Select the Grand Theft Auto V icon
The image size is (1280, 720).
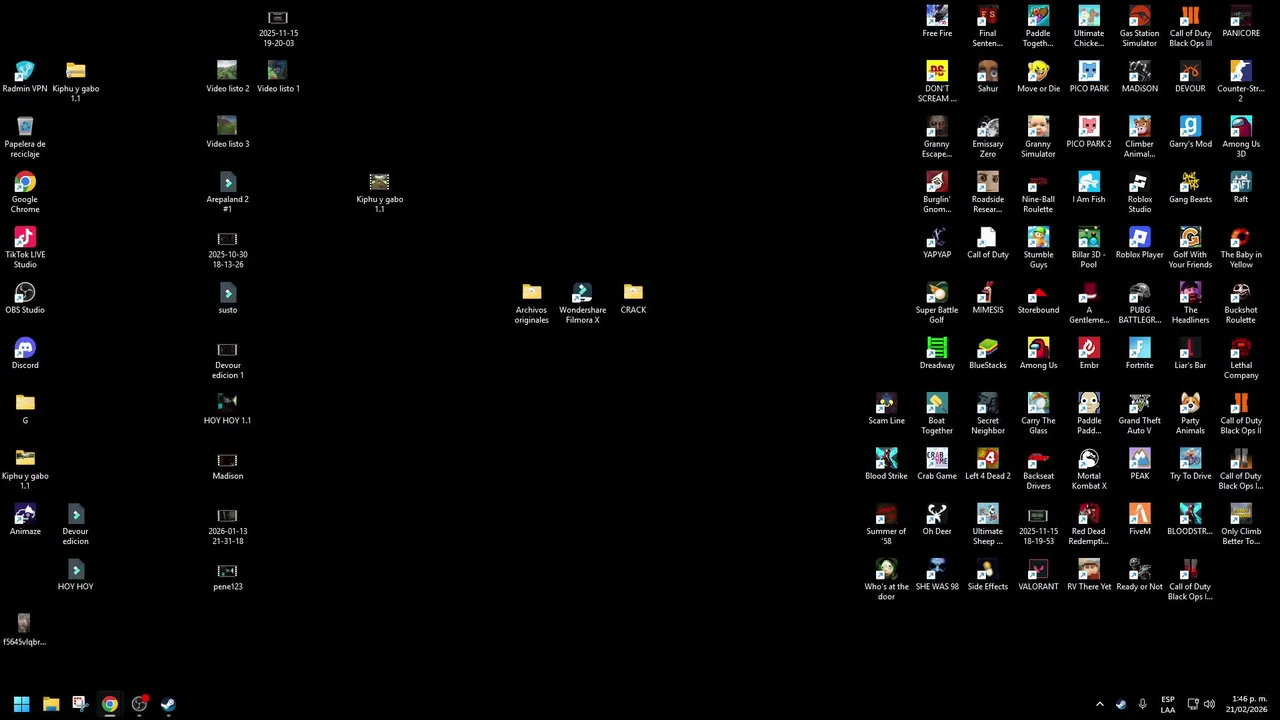click(x=1139, y=413)
